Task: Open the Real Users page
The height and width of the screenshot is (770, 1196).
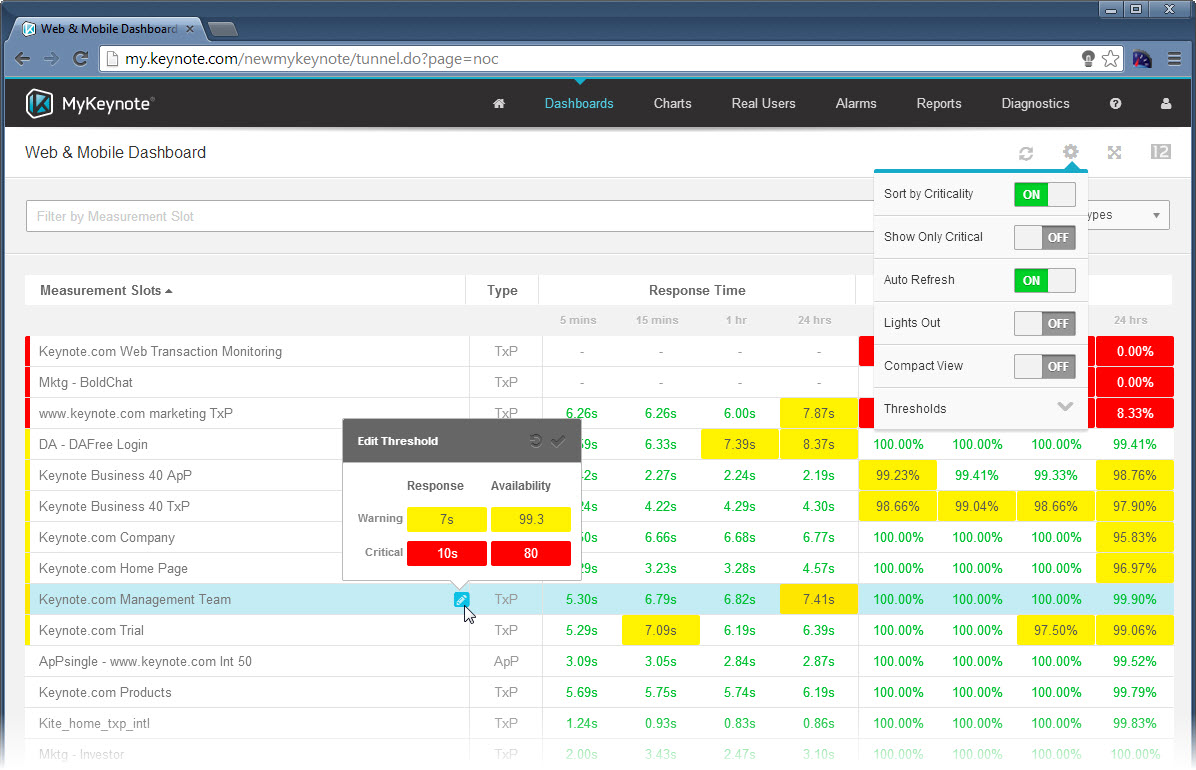Action: click(x=763, y=103)
